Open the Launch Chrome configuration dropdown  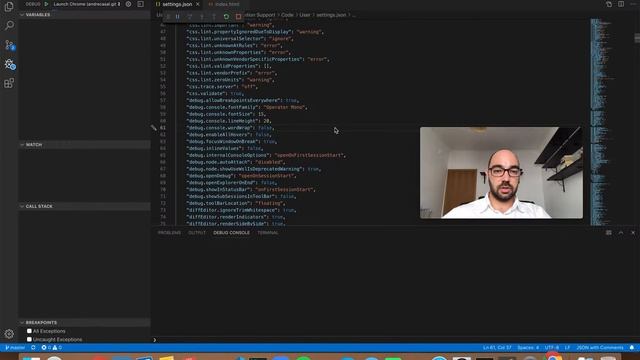point(87,4)
